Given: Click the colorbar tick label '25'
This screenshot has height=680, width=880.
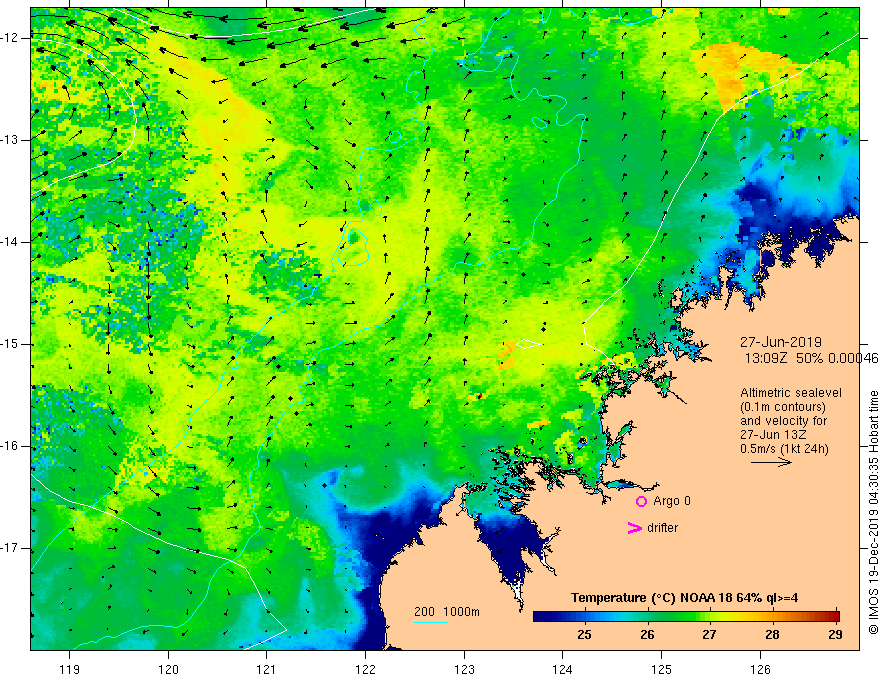Looking at the screenshot, I should click(x=584, y=635).
